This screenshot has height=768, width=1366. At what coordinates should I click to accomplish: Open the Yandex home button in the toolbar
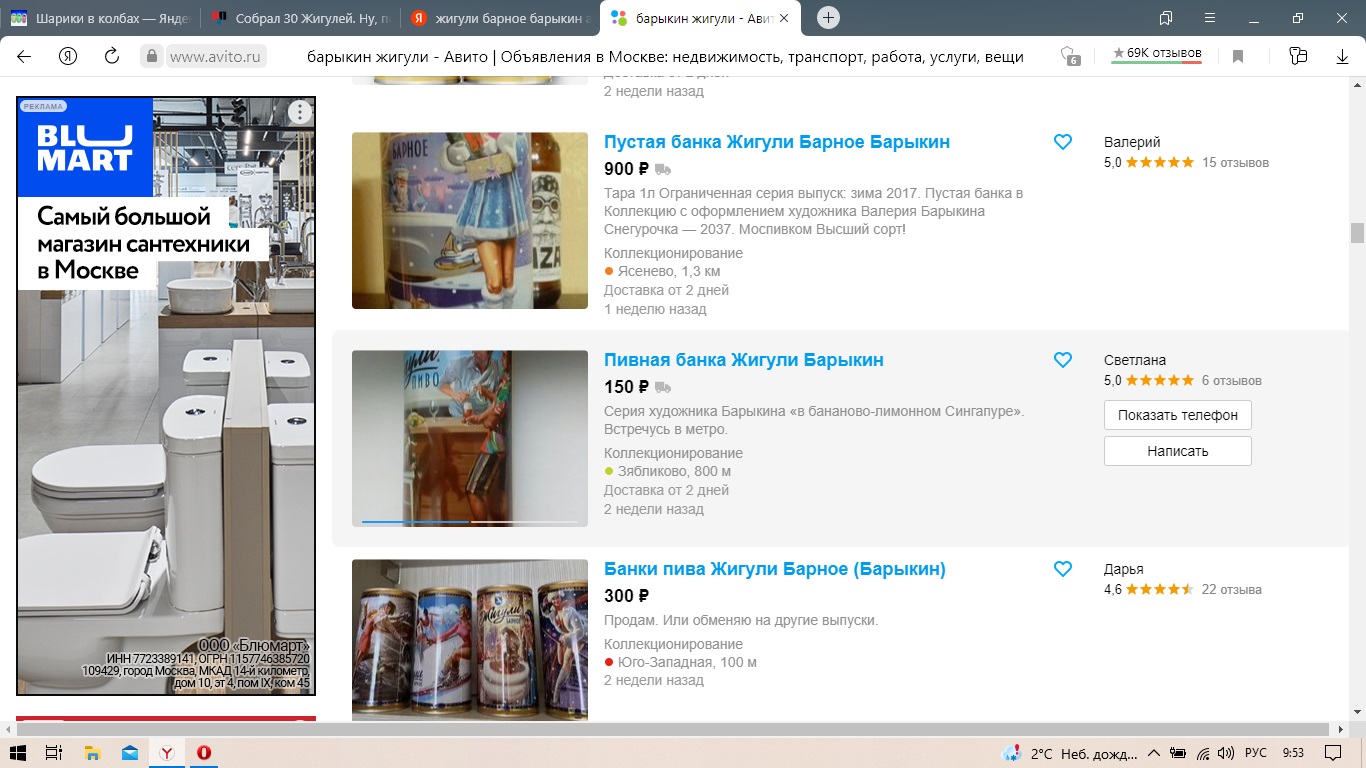click(68, 56)
